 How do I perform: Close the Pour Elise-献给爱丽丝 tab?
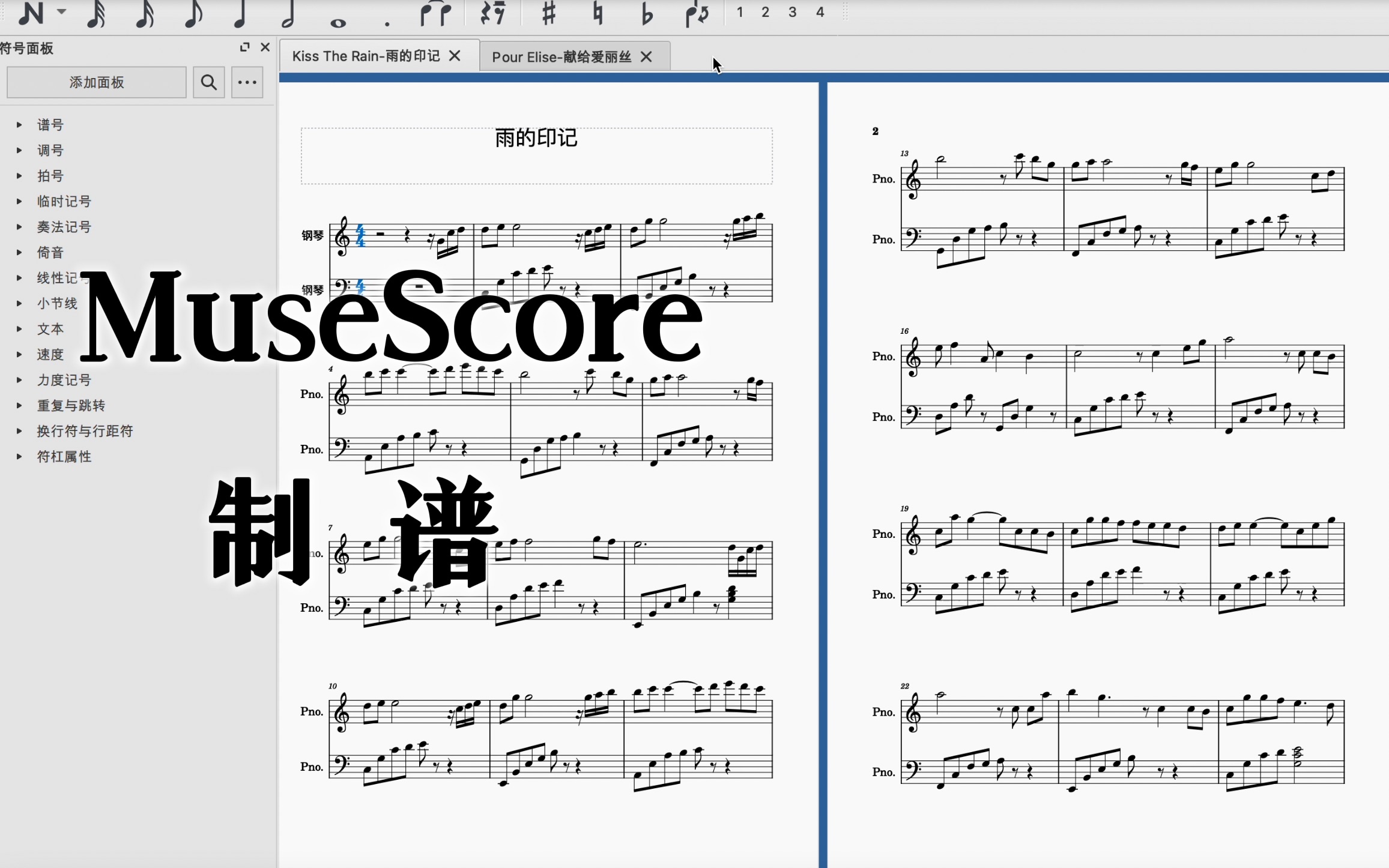click(646, 56)
